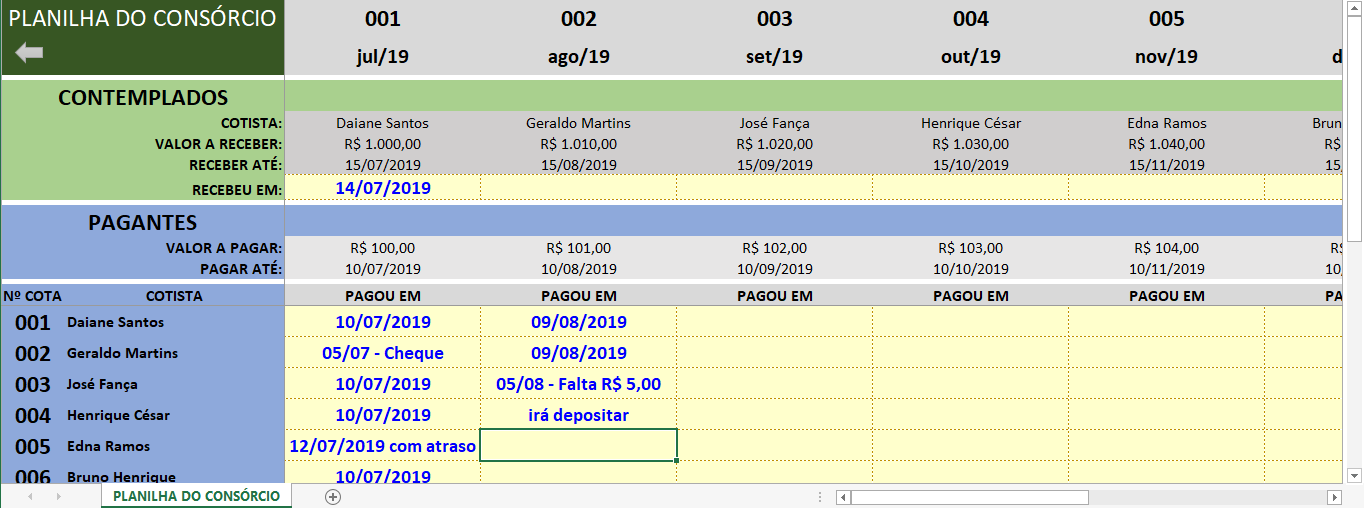Click horizontal scrollbar right arrow
This screenshot has height=508, width=1364.
point(1334,497)
